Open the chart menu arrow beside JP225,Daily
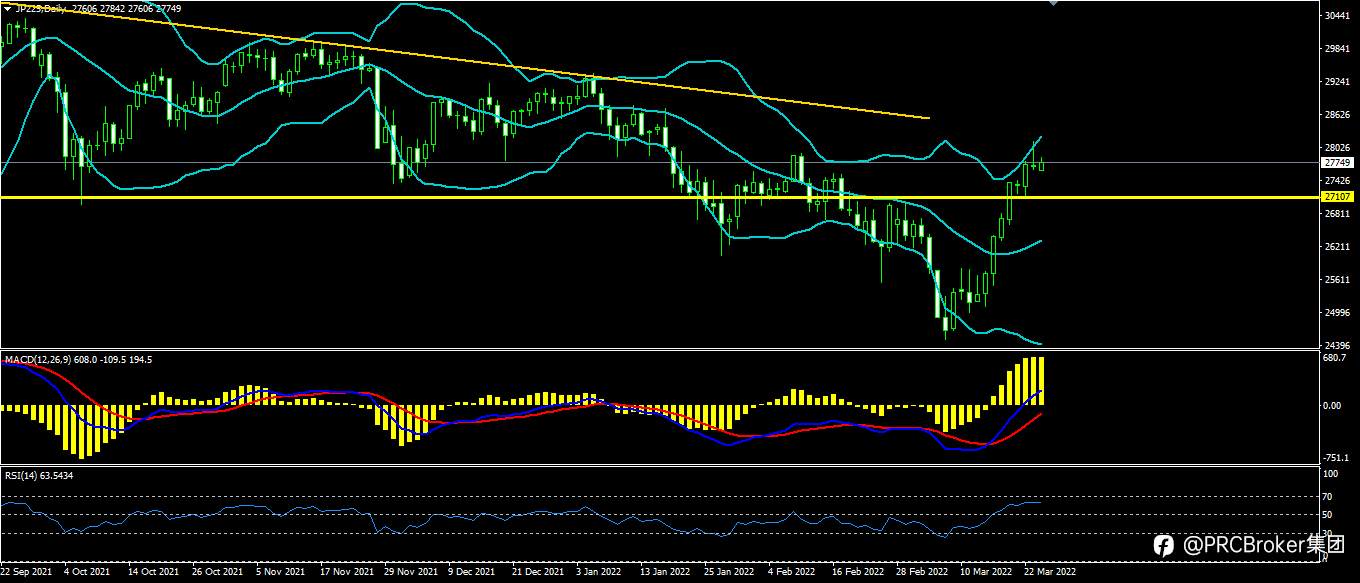Screen dimensions: 1360x583 [x=8, y=7]
